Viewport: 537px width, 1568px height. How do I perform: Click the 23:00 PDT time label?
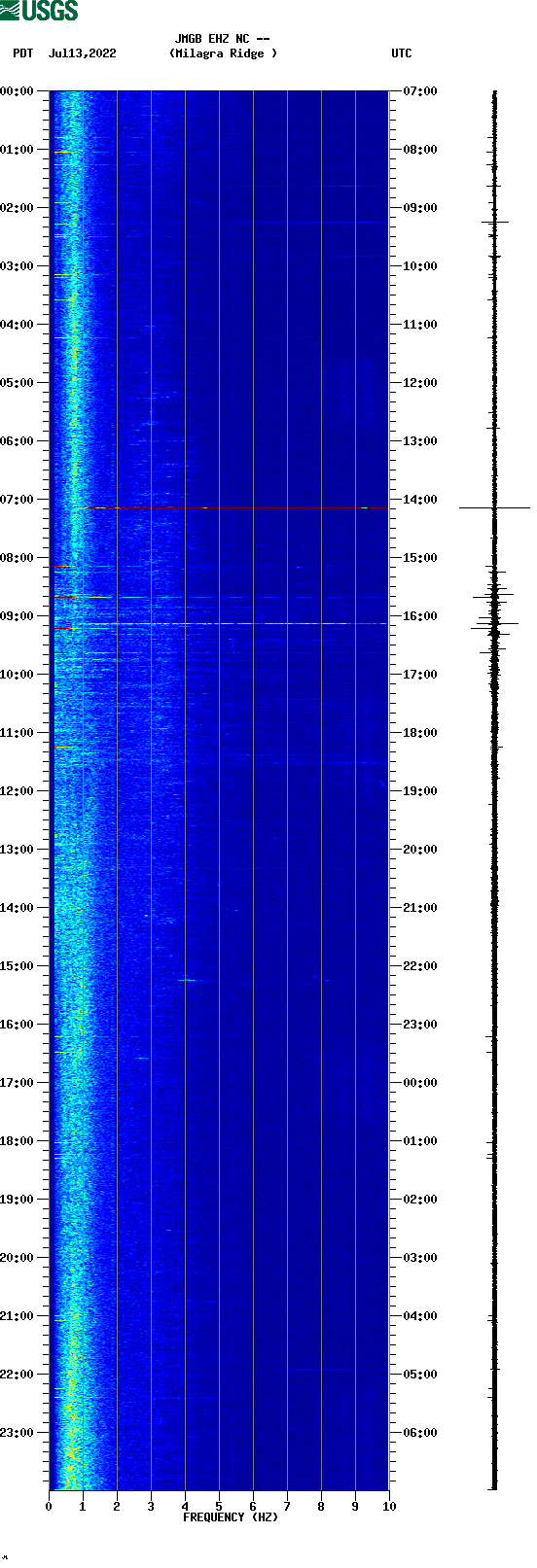click(x=17, y=1433)
